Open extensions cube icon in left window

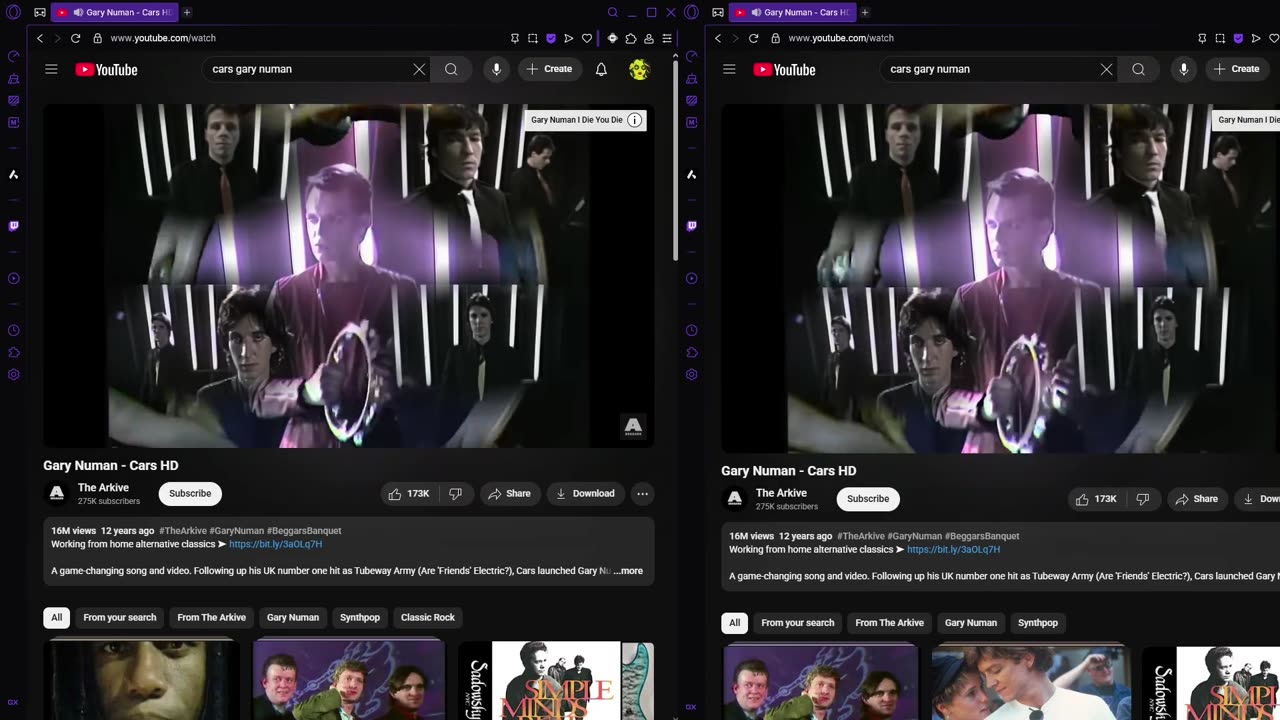click(x=631, y=38)
